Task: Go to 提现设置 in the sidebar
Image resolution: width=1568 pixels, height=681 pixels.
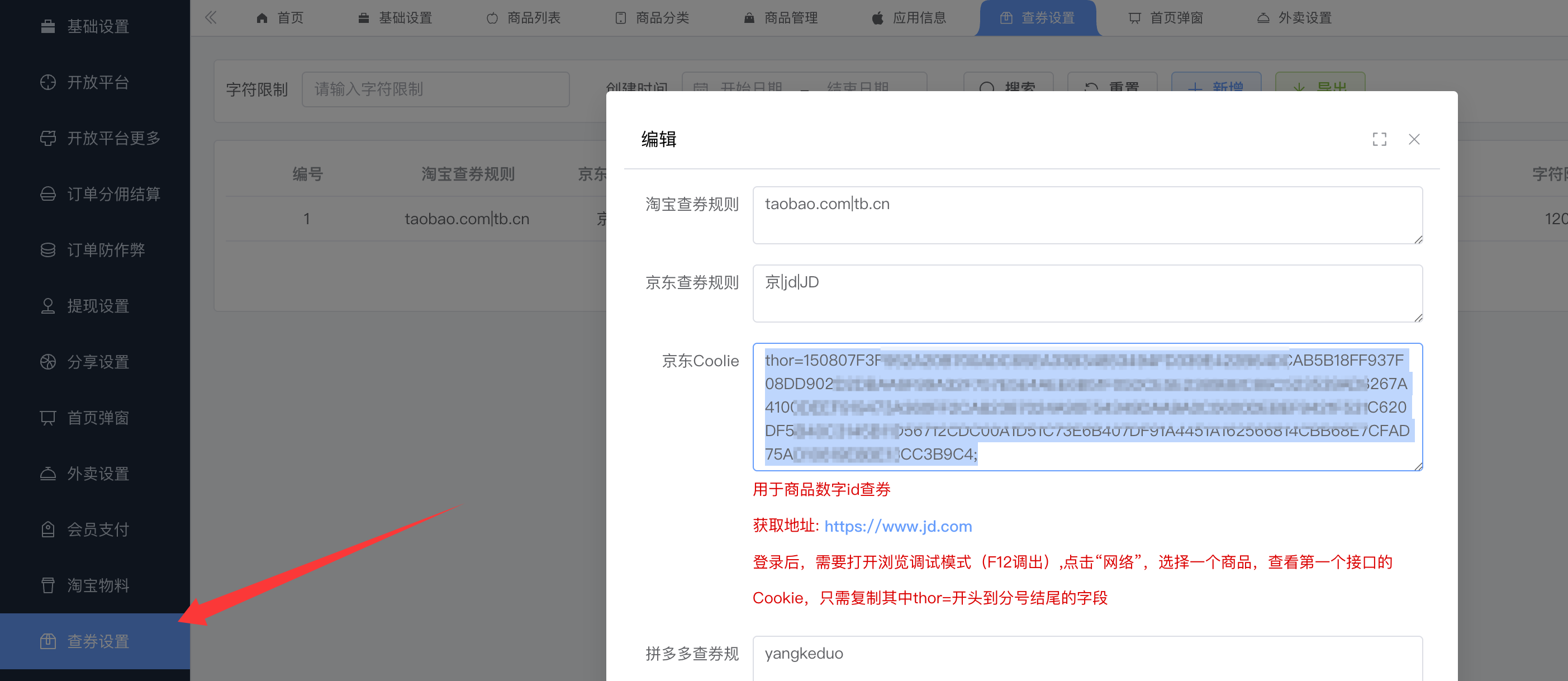Action: coord(97,306)
